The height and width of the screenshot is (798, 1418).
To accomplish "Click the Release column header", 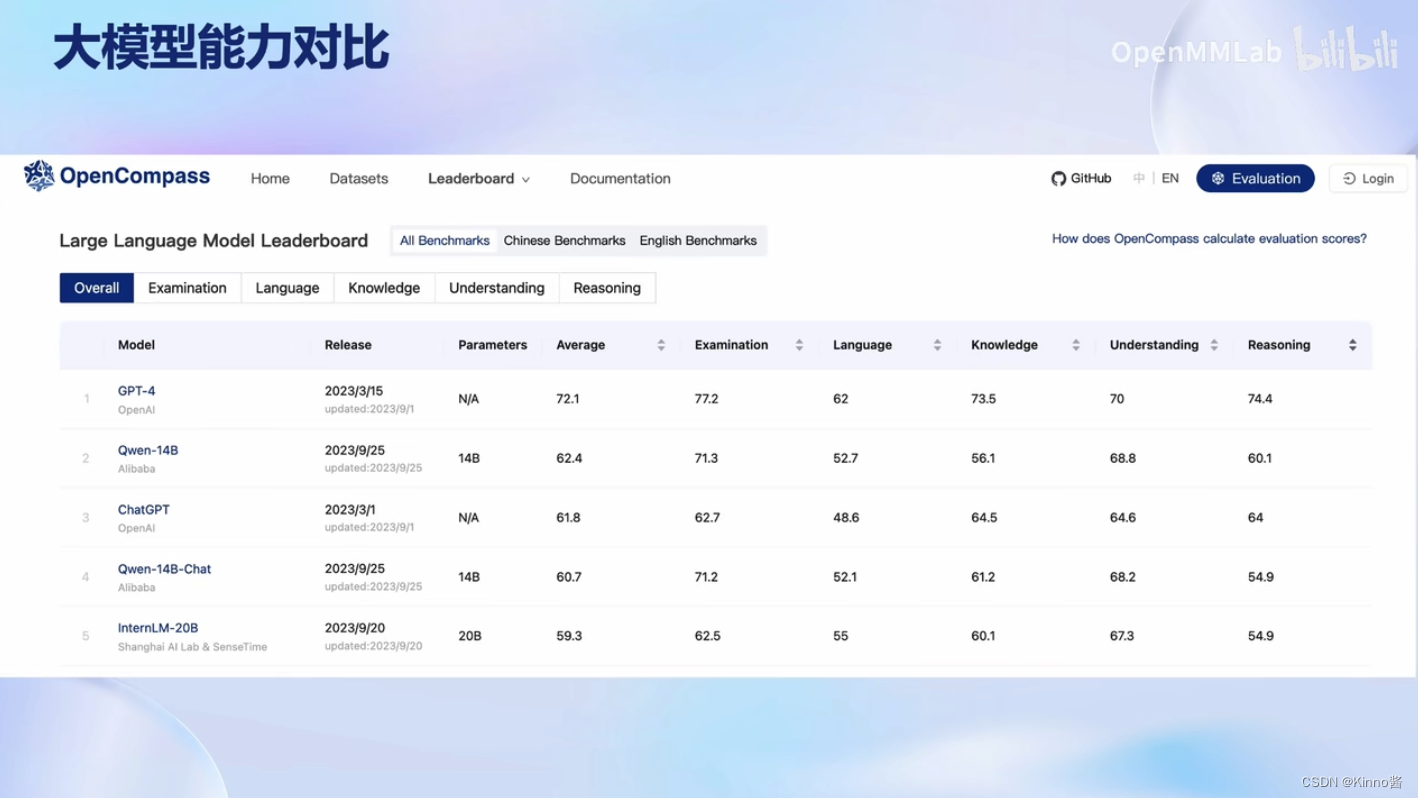I will [348, 345].
